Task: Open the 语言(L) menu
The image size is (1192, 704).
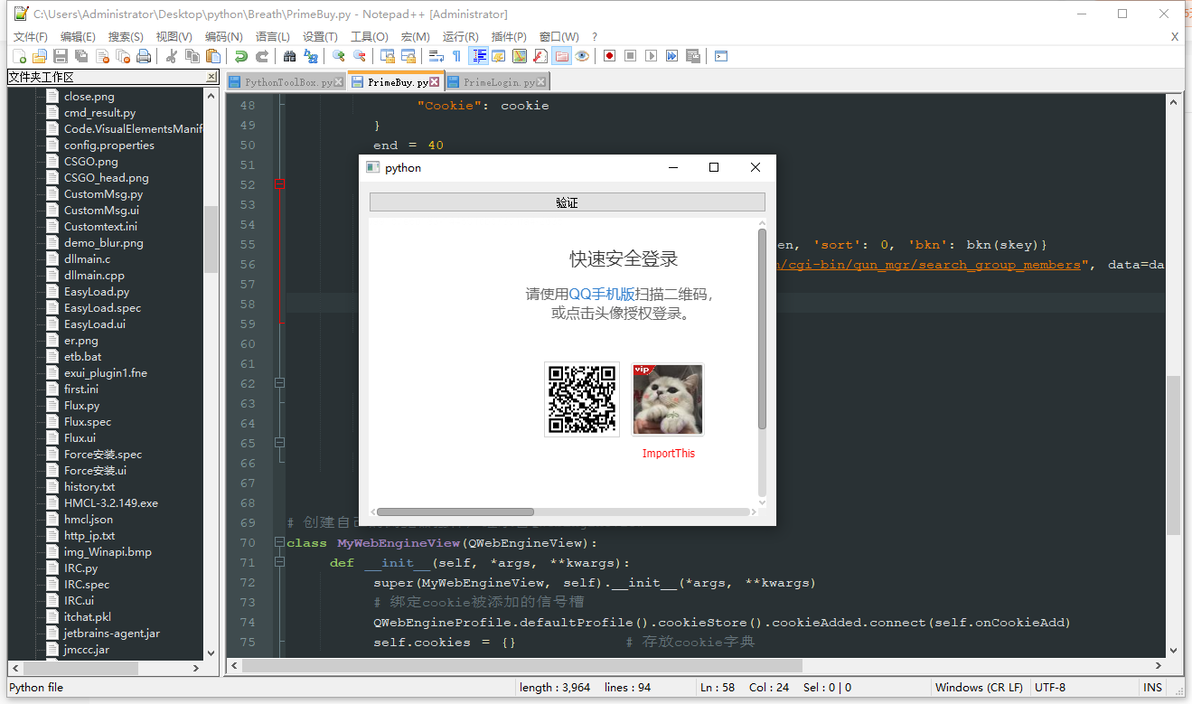Action: click(273, 36)
